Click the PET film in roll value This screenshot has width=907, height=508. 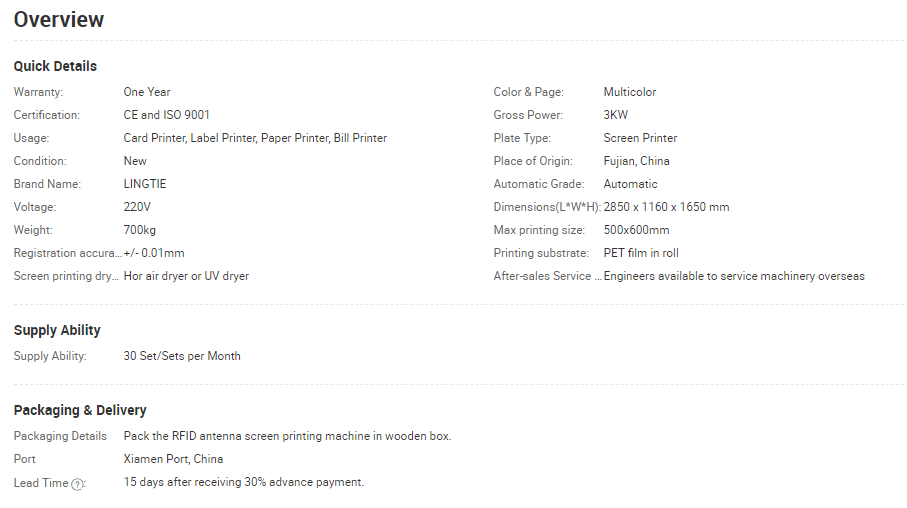click(641, 253)
